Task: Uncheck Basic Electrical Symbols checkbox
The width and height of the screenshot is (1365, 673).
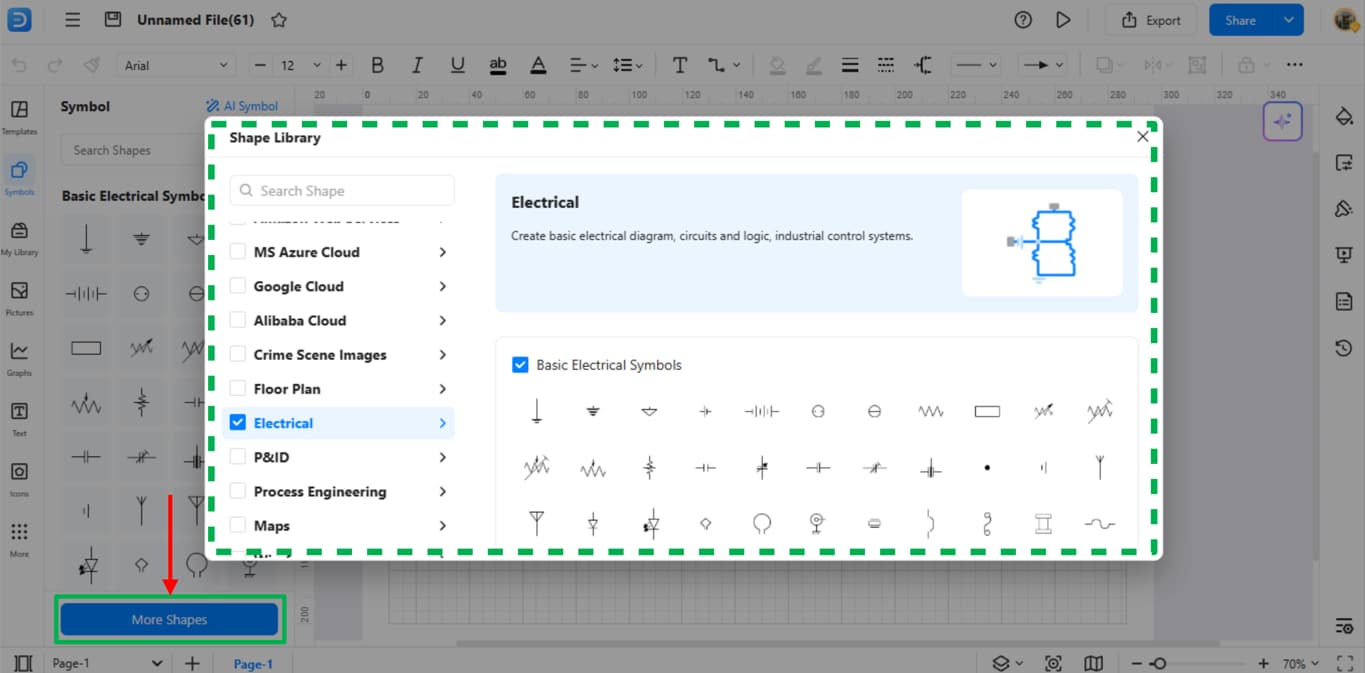Action: [520, 365]
